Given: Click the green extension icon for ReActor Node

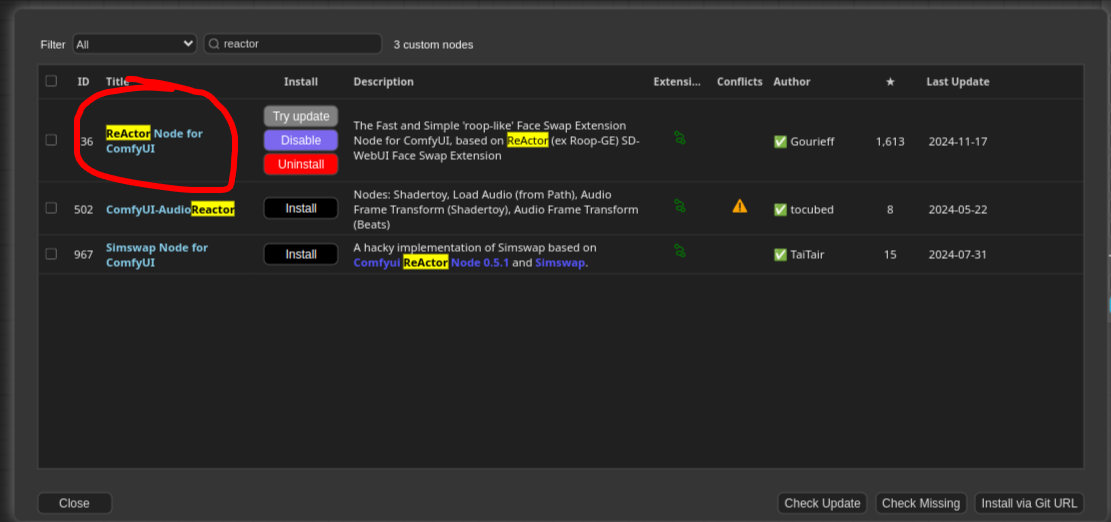Looking at the screenshot, I should (x=680, y=138).
